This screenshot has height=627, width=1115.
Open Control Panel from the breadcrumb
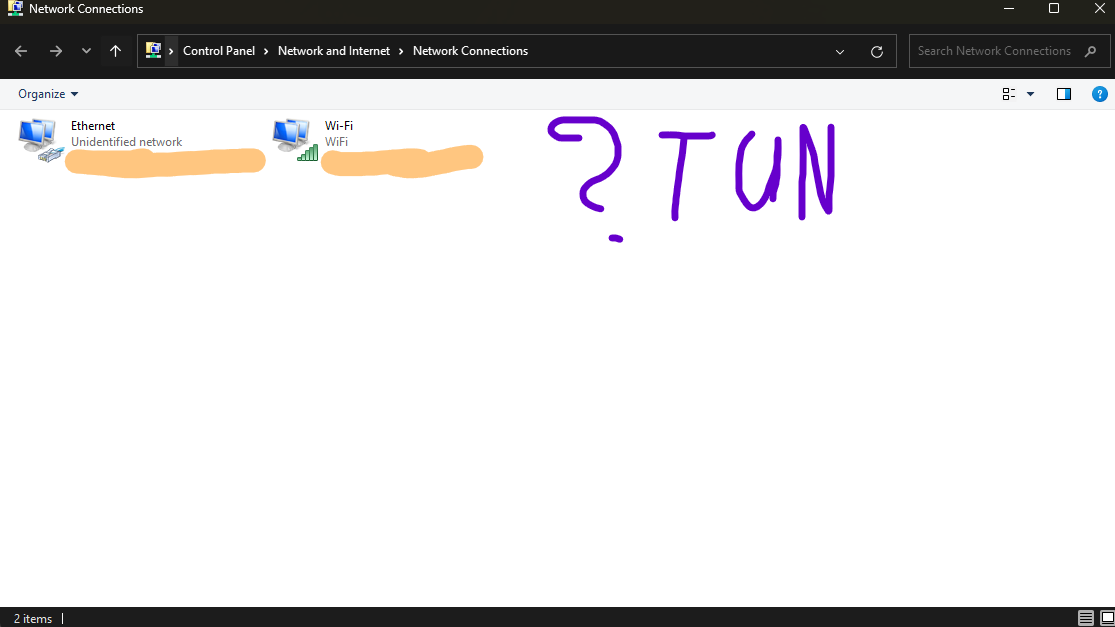pos(221,50)
